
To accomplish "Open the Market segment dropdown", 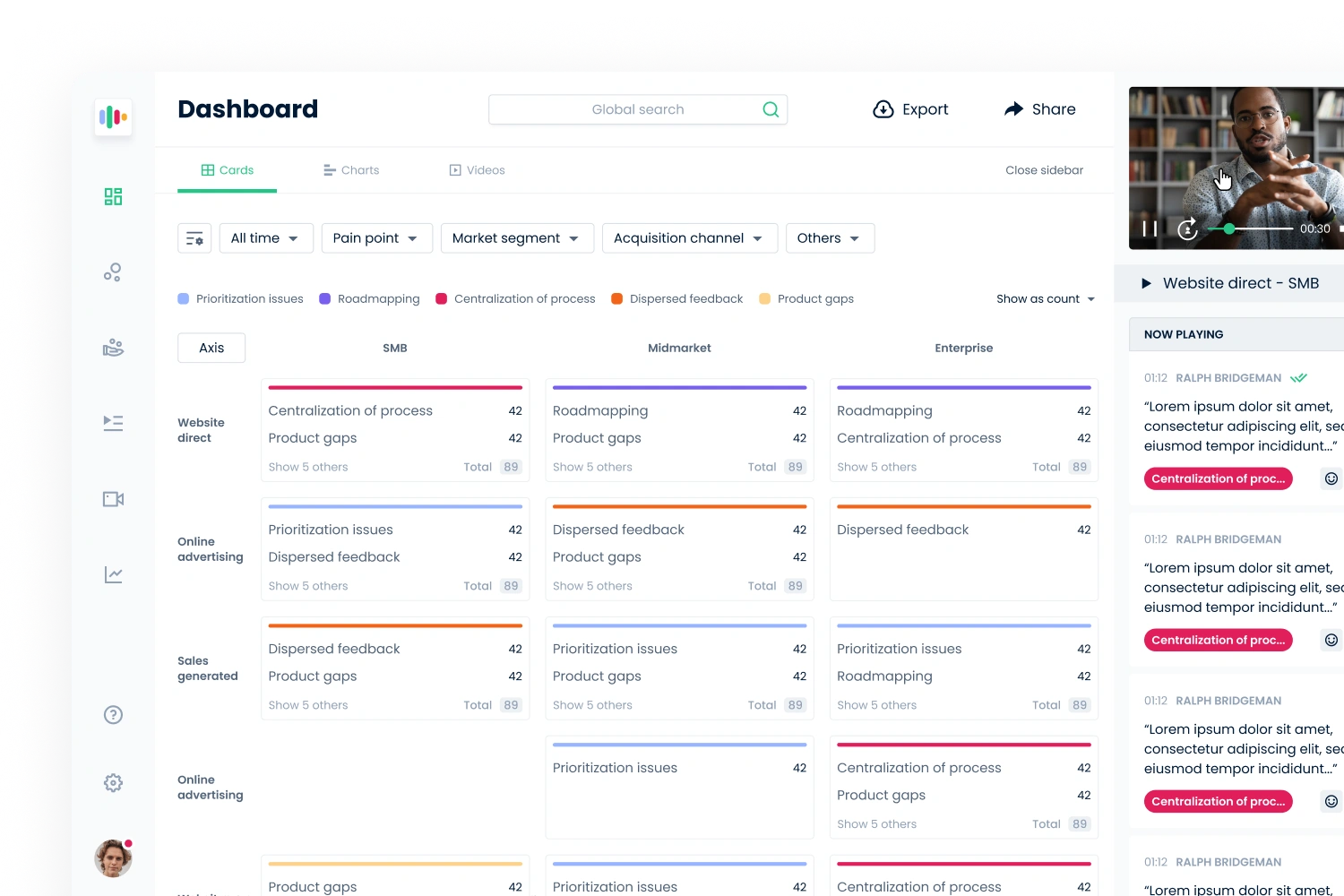I will click(x=517, y=238).
